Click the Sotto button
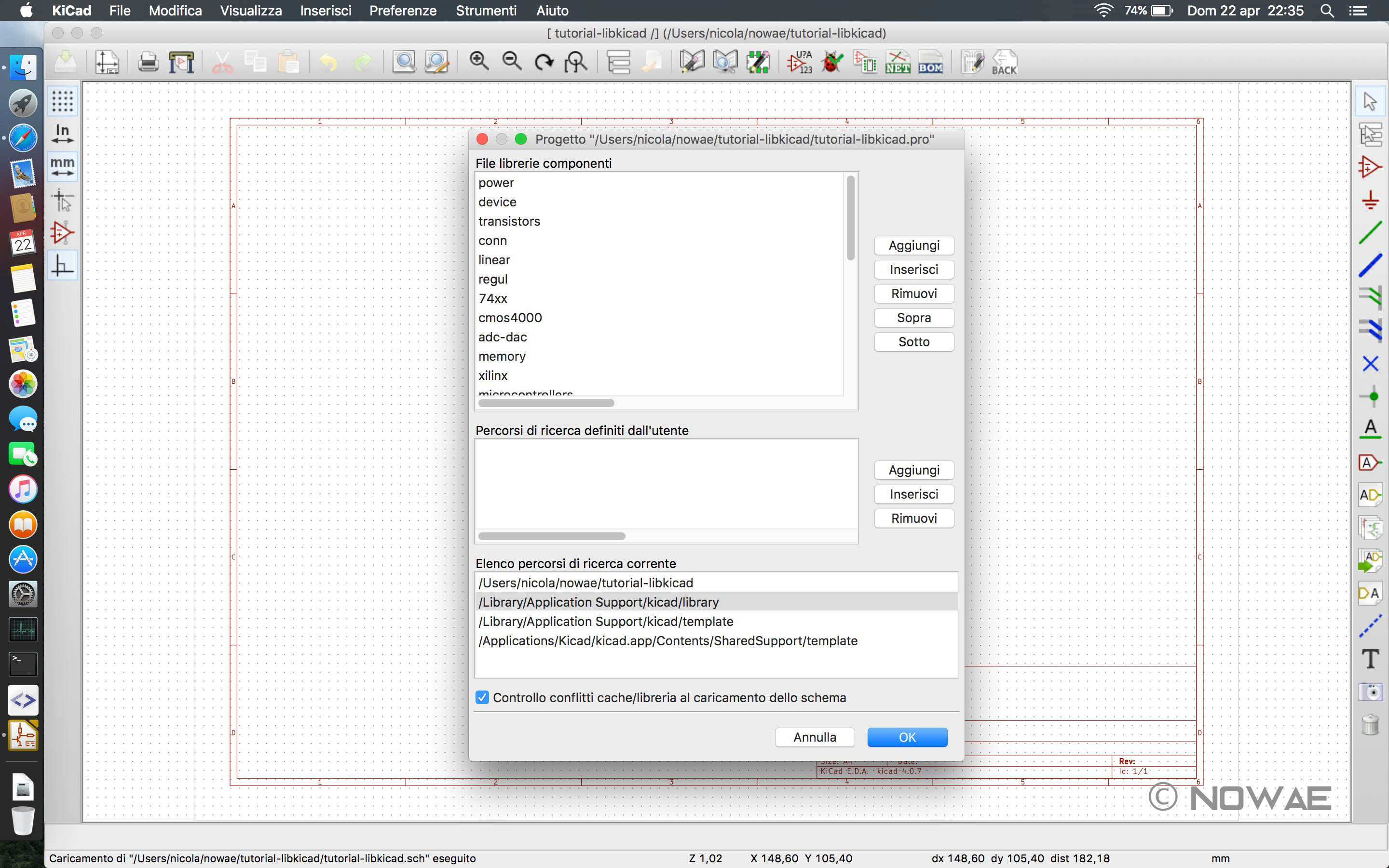 [914, 341]
